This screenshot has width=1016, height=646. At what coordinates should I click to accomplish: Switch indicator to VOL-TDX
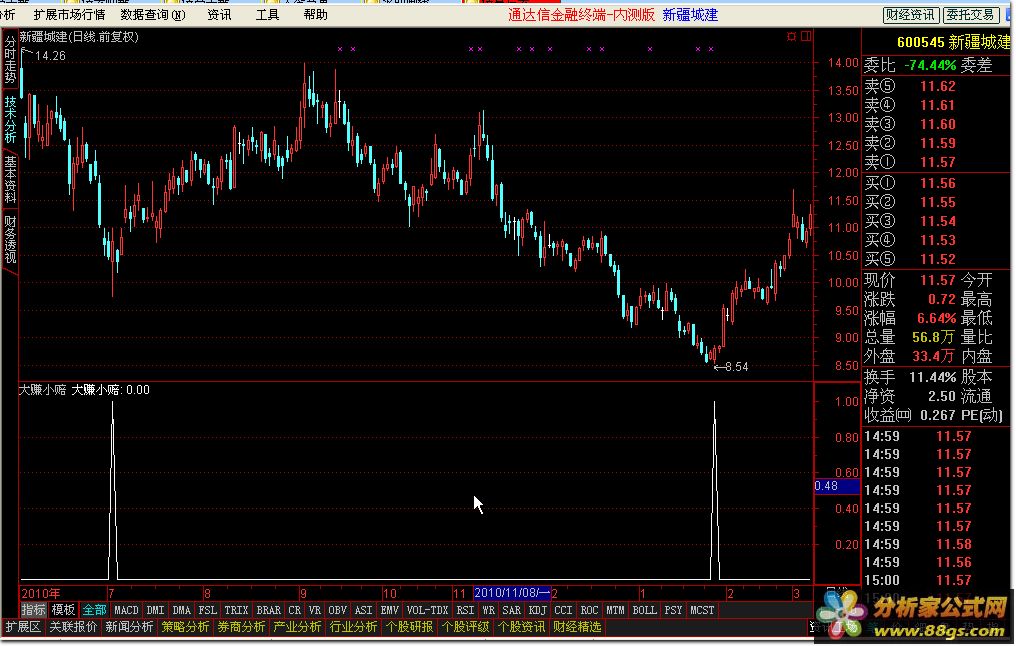[428, 610]
